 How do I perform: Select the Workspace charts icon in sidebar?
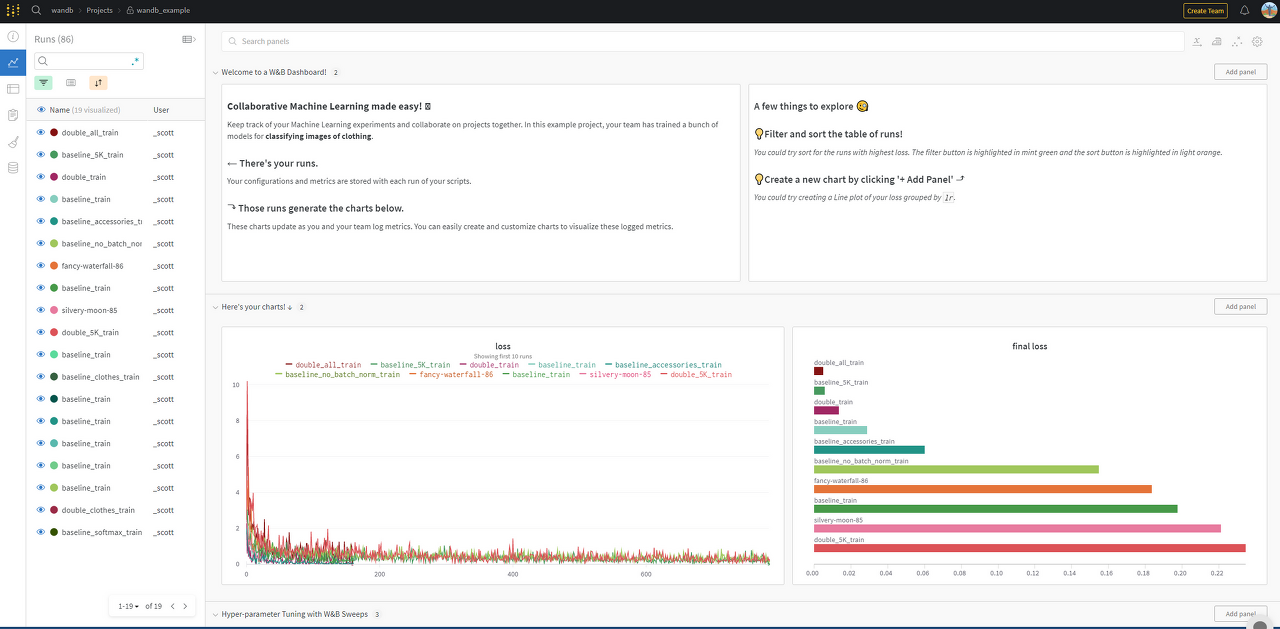[13, 62]
